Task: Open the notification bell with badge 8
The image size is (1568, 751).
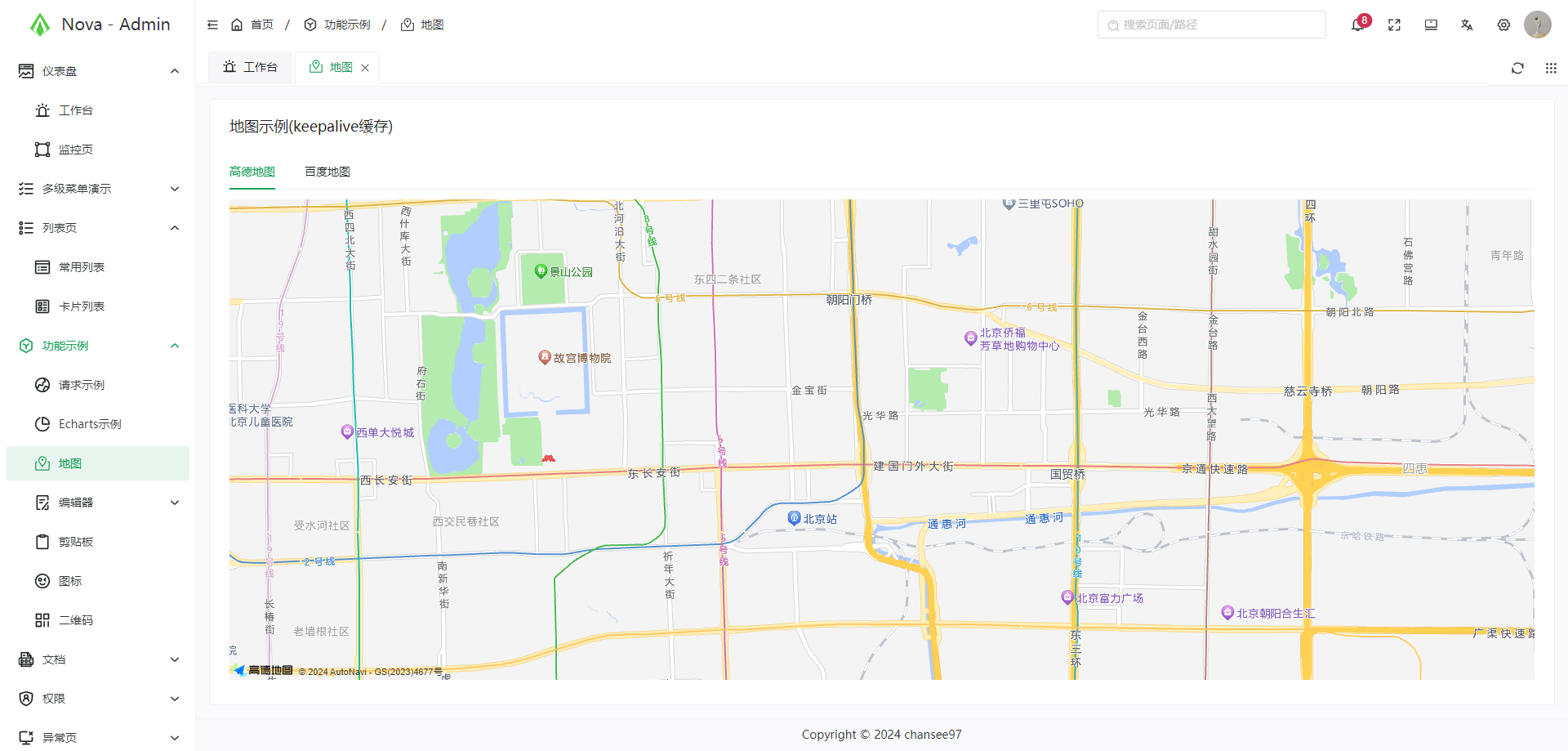Action: click(x=1358, y=25)
